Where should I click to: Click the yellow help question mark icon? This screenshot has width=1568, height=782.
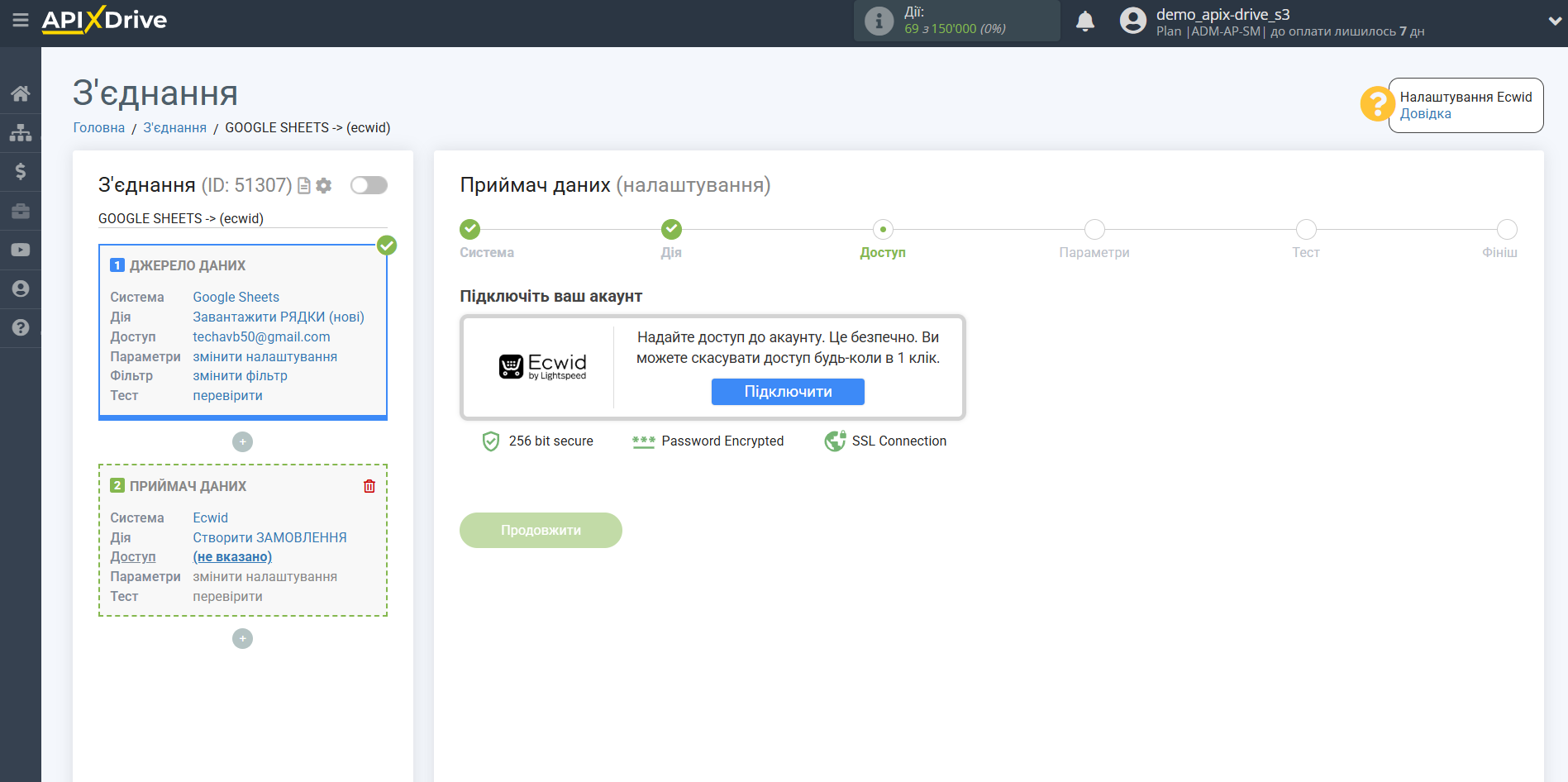click(1377, 104)
